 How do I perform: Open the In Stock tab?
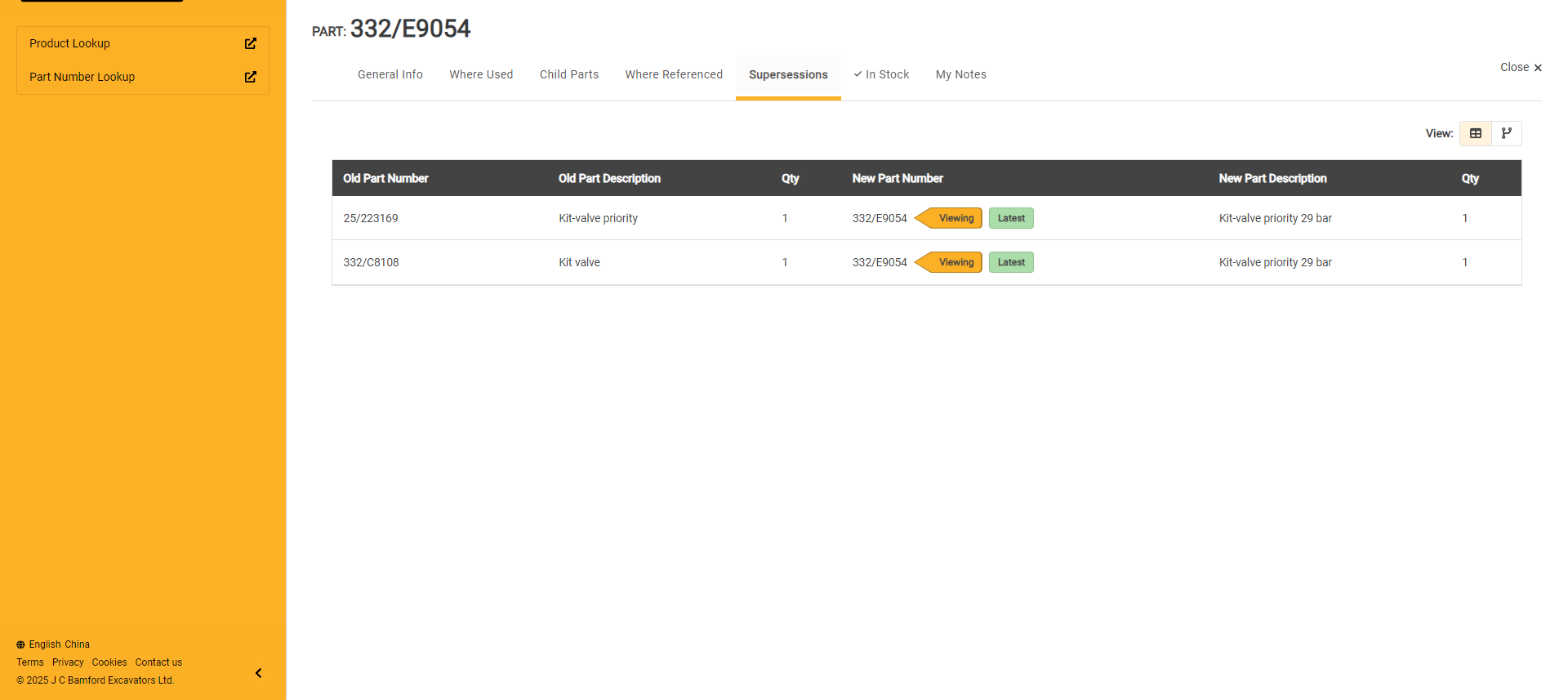[881, 74]
